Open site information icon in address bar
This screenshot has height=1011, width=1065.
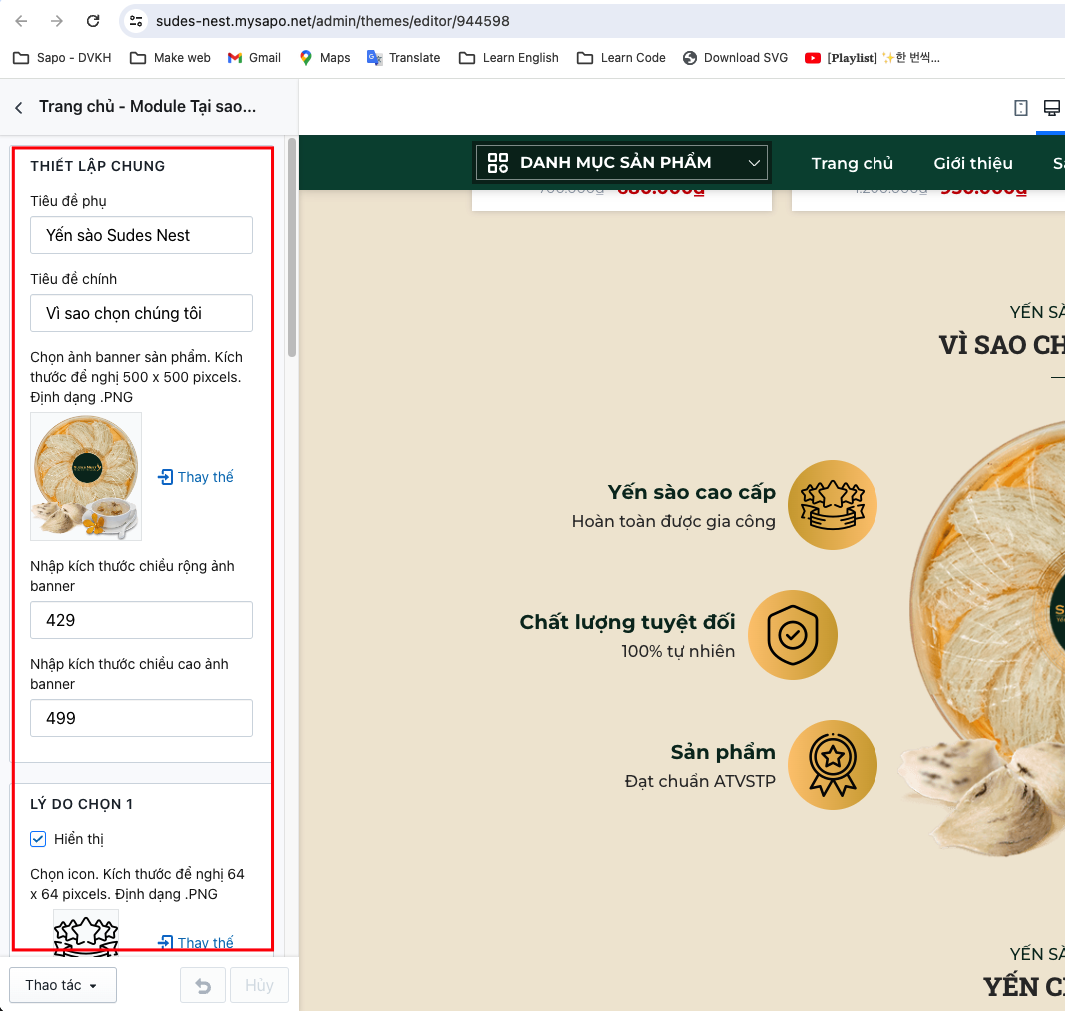pos(136,21)
